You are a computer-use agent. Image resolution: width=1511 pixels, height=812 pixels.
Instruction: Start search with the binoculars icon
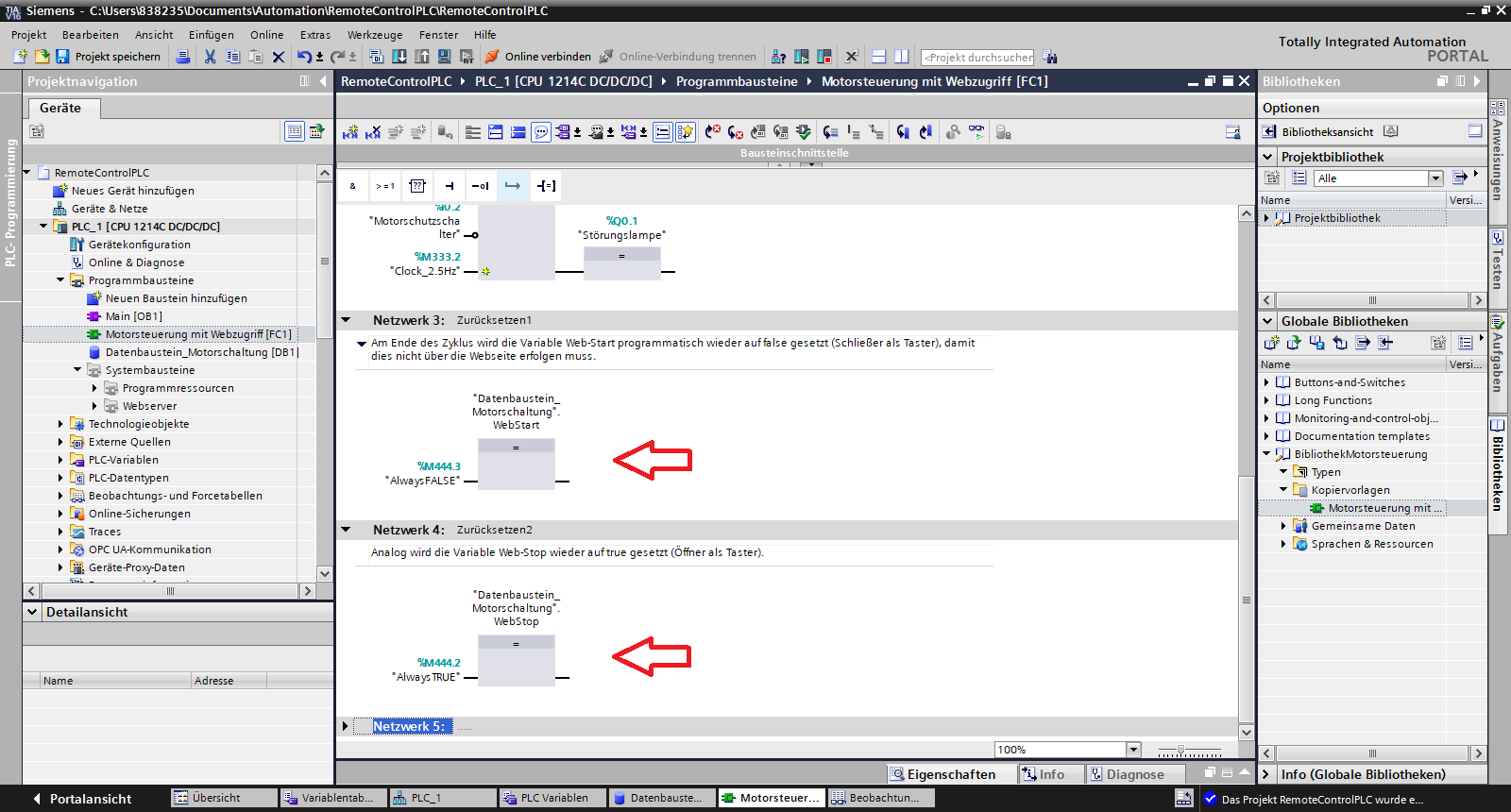pos(1050,58)
